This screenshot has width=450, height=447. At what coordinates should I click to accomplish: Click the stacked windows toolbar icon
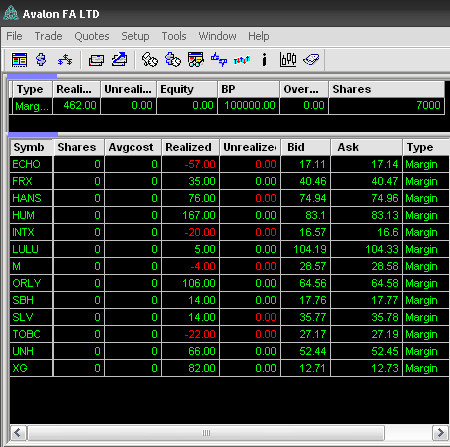(96, 60)
